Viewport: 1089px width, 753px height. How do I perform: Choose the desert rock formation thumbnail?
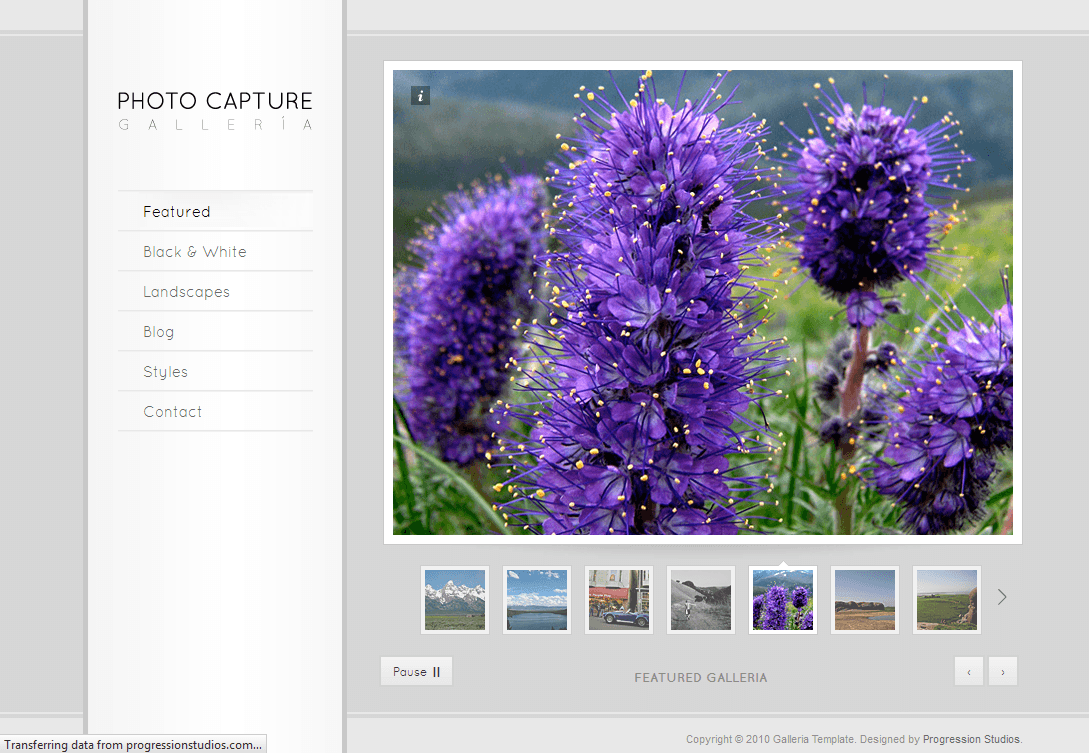point(865,600)
